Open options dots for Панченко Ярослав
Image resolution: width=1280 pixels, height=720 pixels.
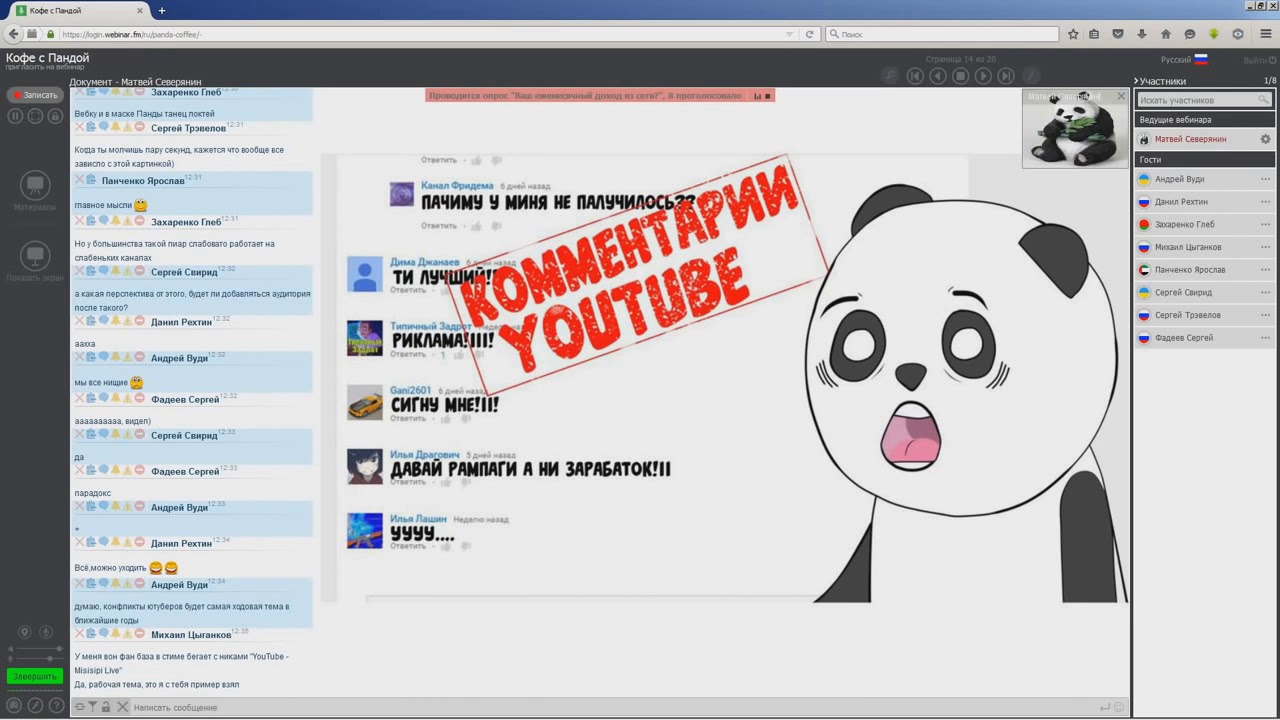(1265, 270)
